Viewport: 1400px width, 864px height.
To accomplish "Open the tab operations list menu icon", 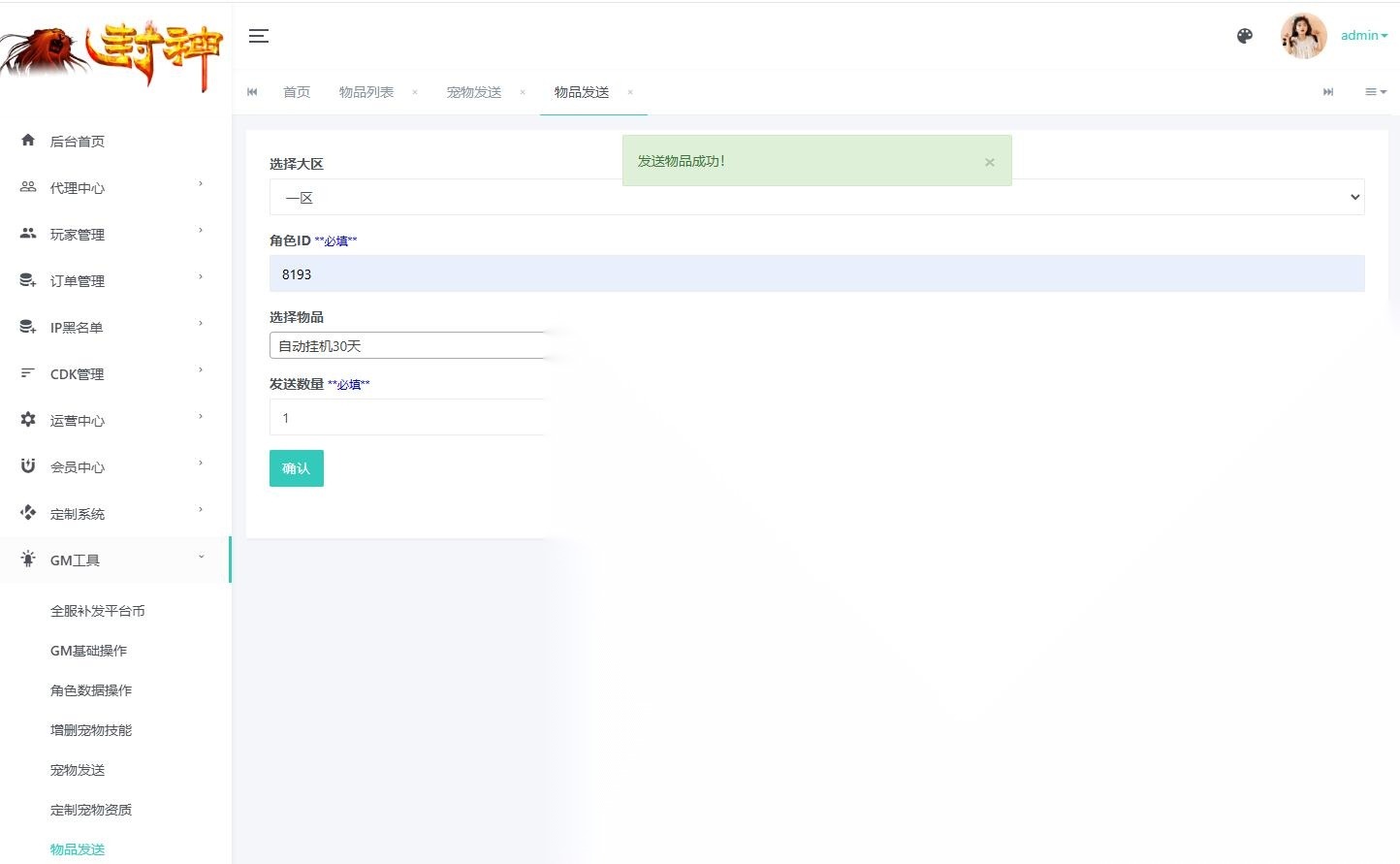I will pos(1375,92).
